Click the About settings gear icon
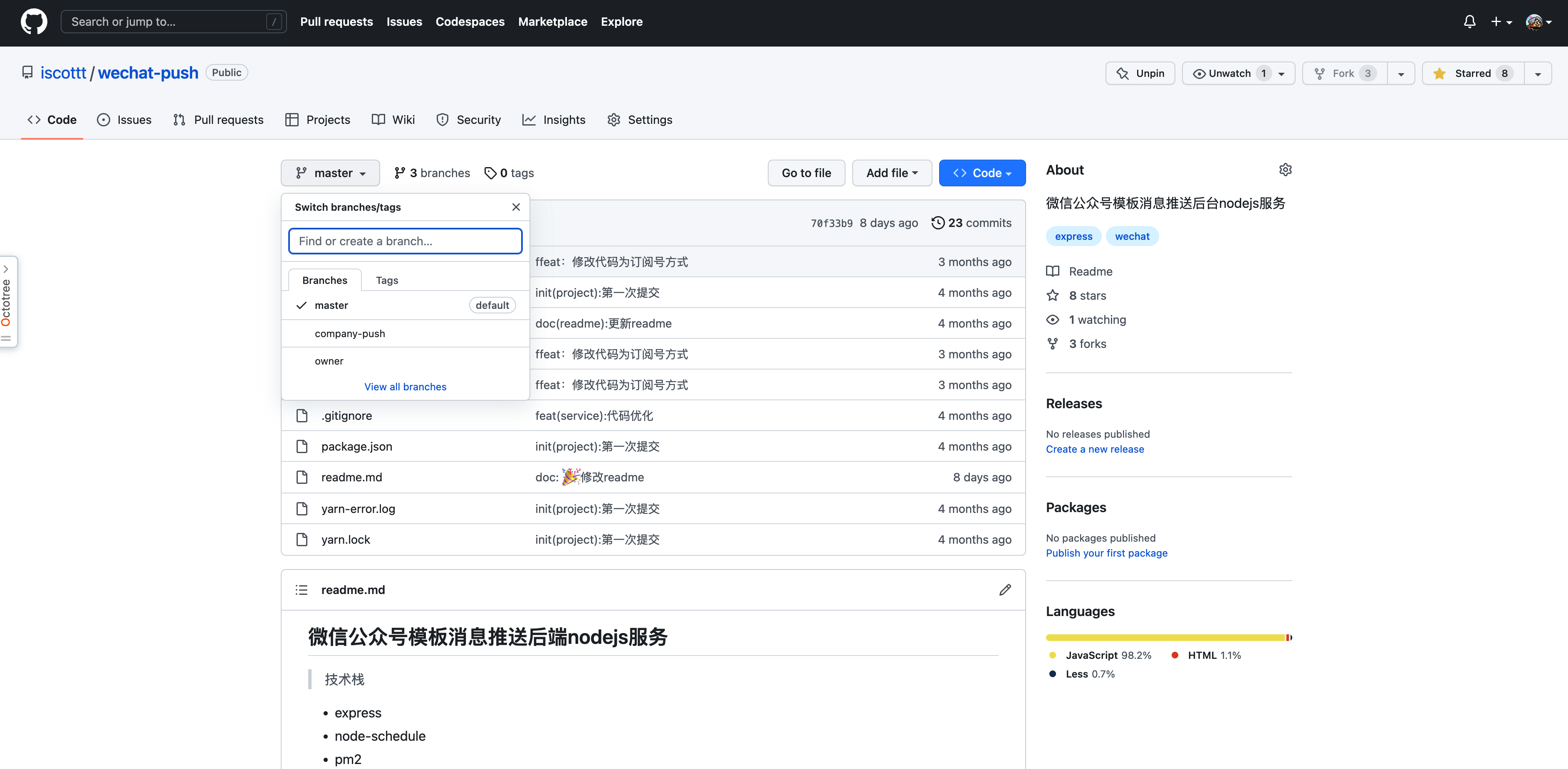Viewport: 1568px width, 769px height. point(1285,170)
